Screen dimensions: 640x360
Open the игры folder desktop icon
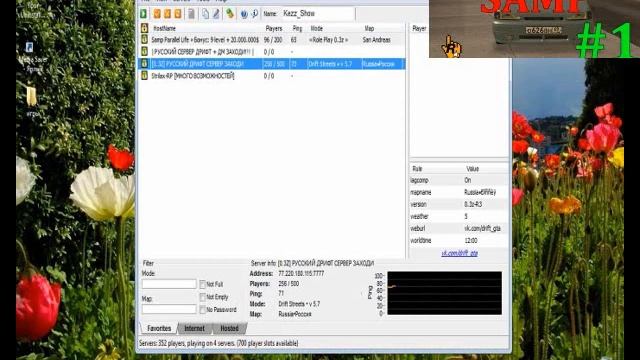click(x=31, y=101)
